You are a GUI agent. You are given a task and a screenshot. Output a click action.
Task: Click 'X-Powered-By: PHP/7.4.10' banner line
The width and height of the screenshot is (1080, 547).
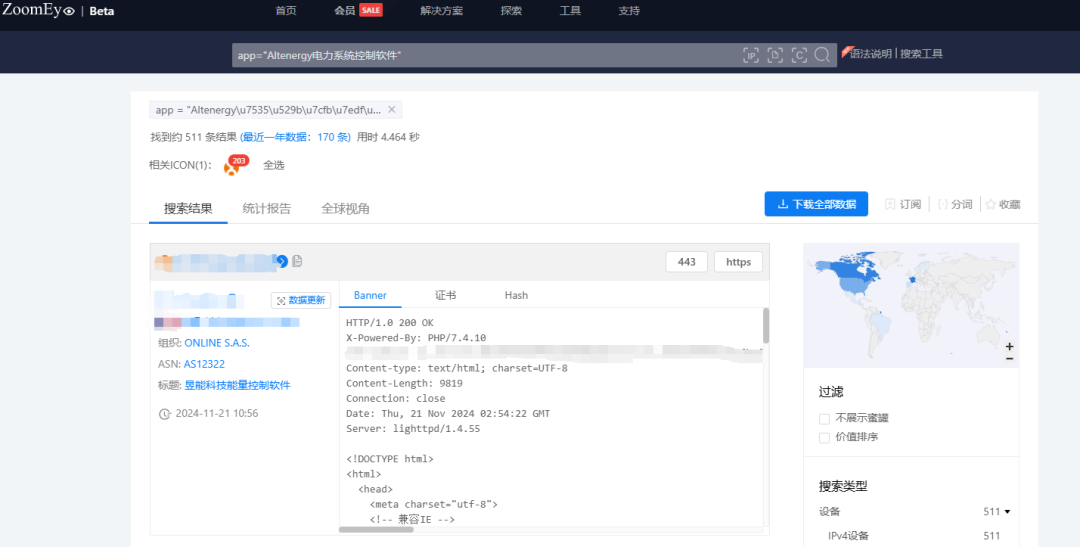point(416,338)
